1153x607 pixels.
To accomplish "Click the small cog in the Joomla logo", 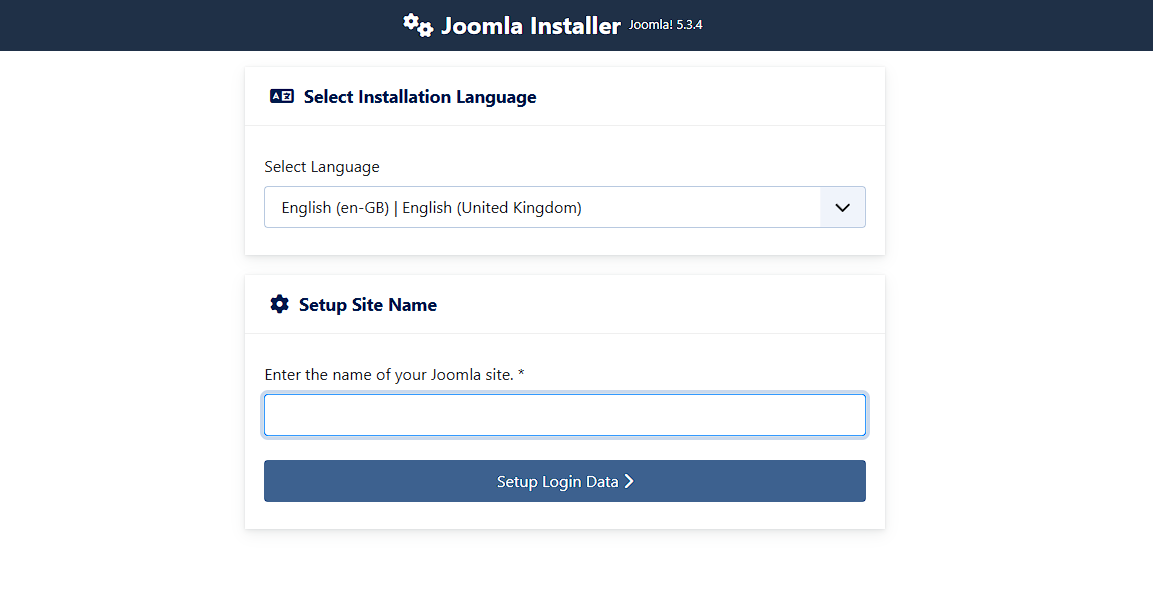I will (423, 31).
